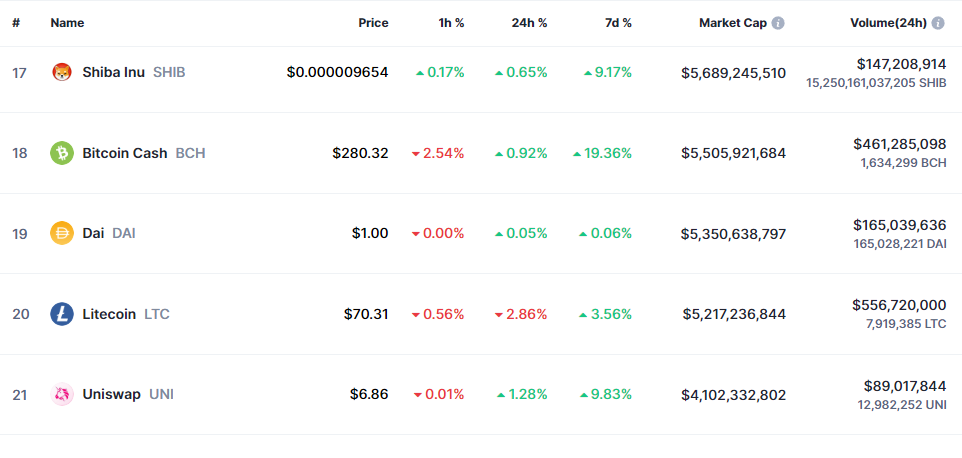The width and height of the screenshot is (962, 458).
Task: Click the Uniswap pink unicorn icon
Action: pos(62,394)
